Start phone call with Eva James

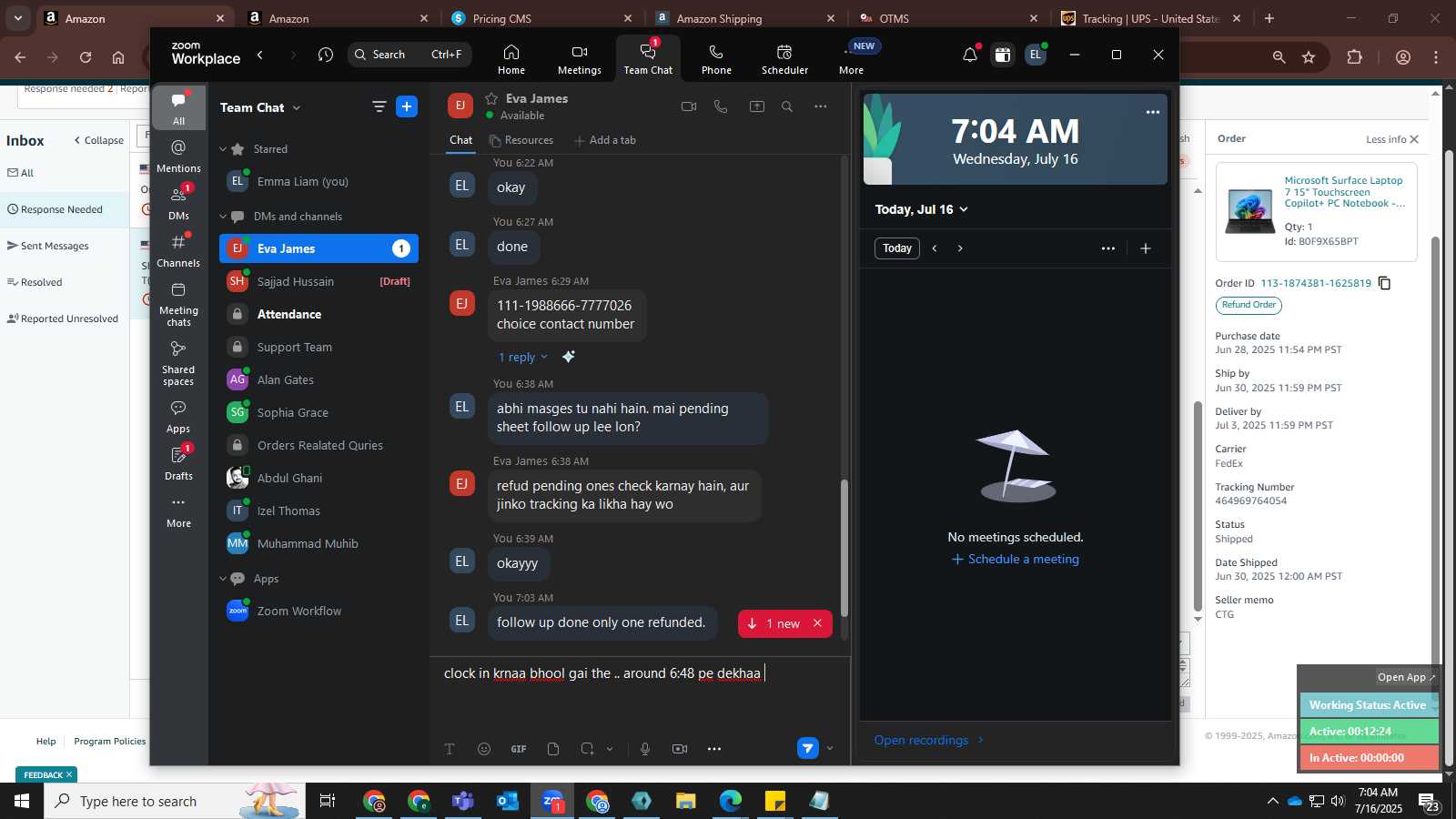click(x=721, y=106)
